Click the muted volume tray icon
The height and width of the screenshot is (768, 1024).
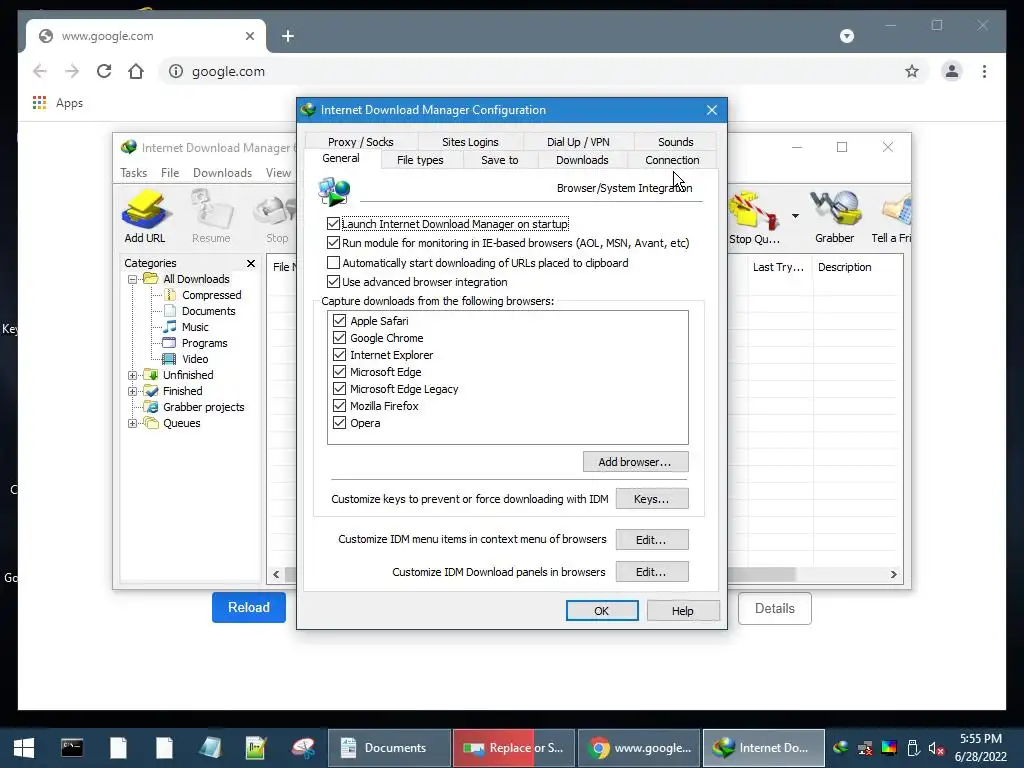point(936,748)
